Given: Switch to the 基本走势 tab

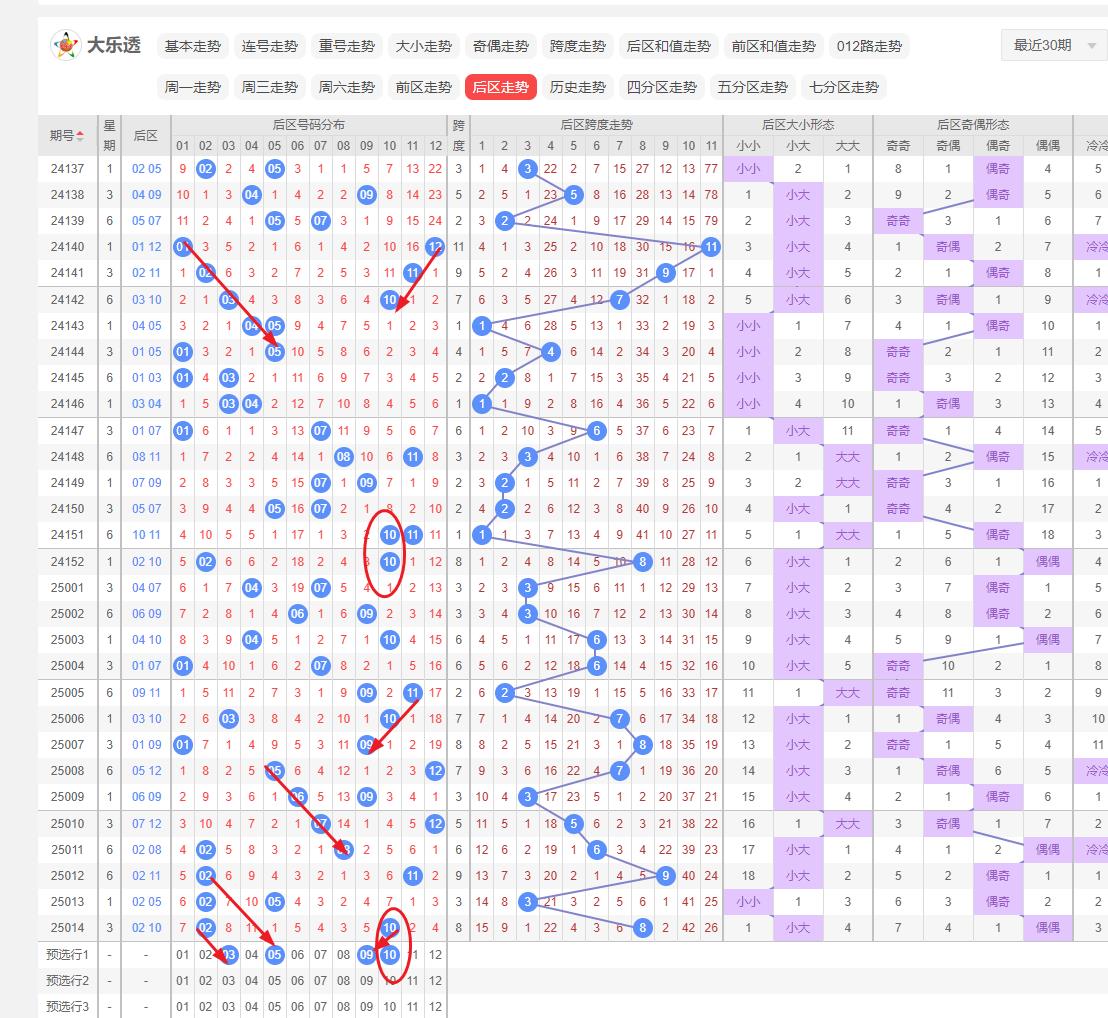Looking at the screenshot, I should (193, 46).
